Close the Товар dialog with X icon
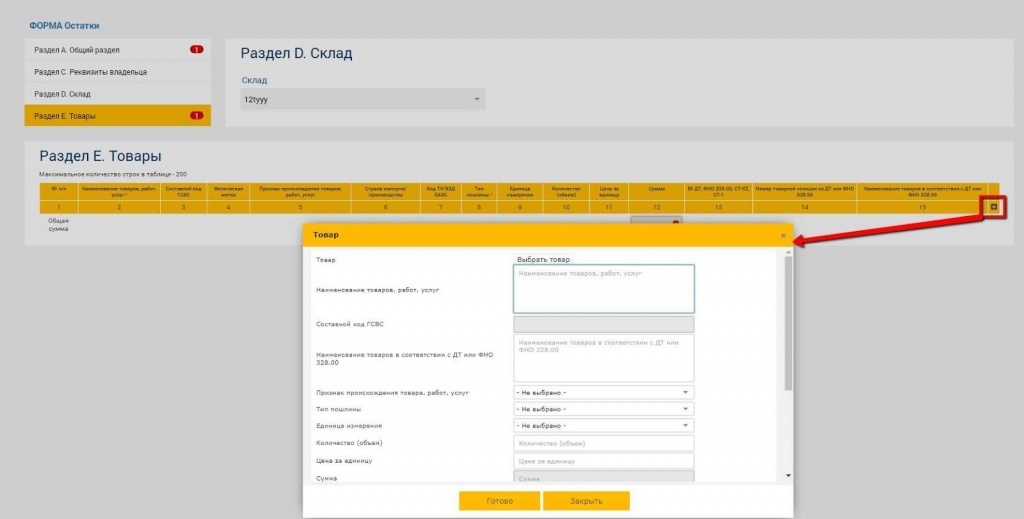Viewport: 1024px width, 519px height. [x=783, y=235]
